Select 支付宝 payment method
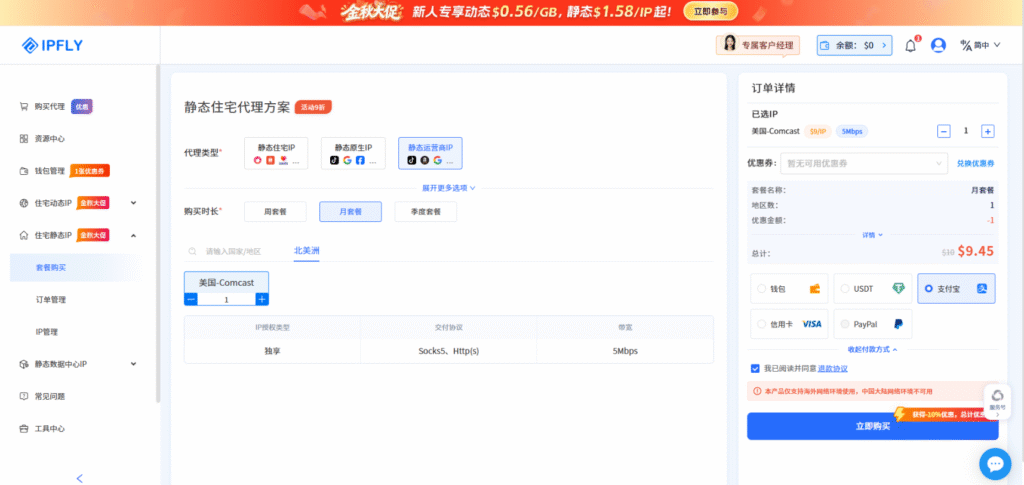The height and width of the screenshot is (485, 1024). coord(956,289)
